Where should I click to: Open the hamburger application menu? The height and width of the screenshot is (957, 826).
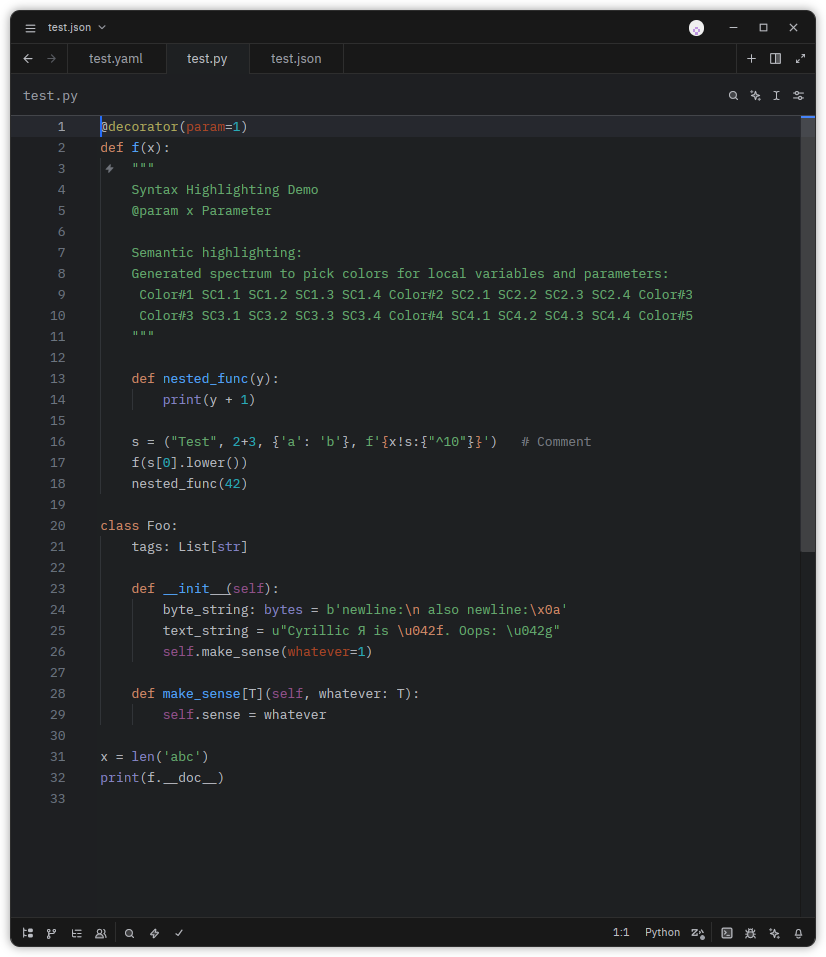[30, 28]
